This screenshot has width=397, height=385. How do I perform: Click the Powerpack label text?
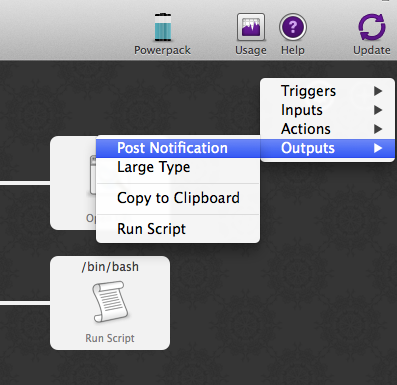(162, 50)
